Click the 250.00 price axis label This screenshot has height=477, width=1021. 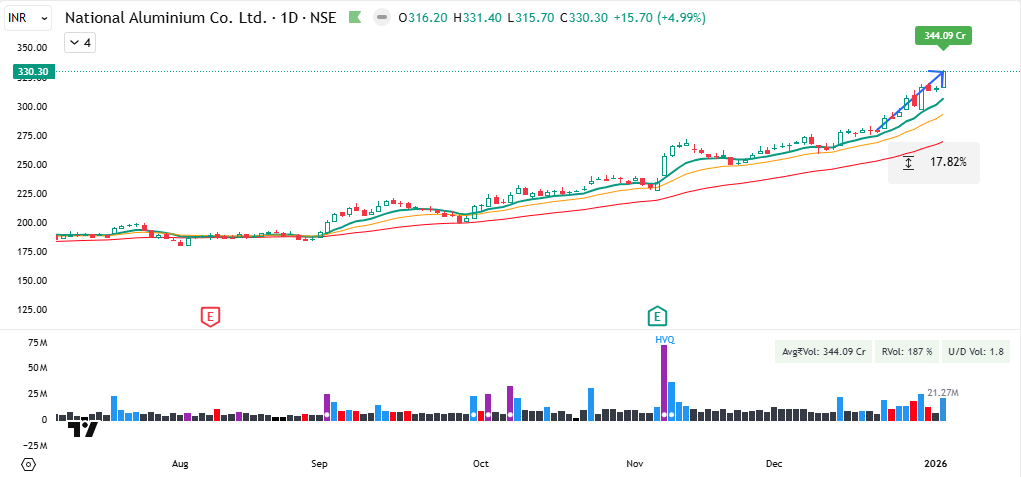(32, 165)
